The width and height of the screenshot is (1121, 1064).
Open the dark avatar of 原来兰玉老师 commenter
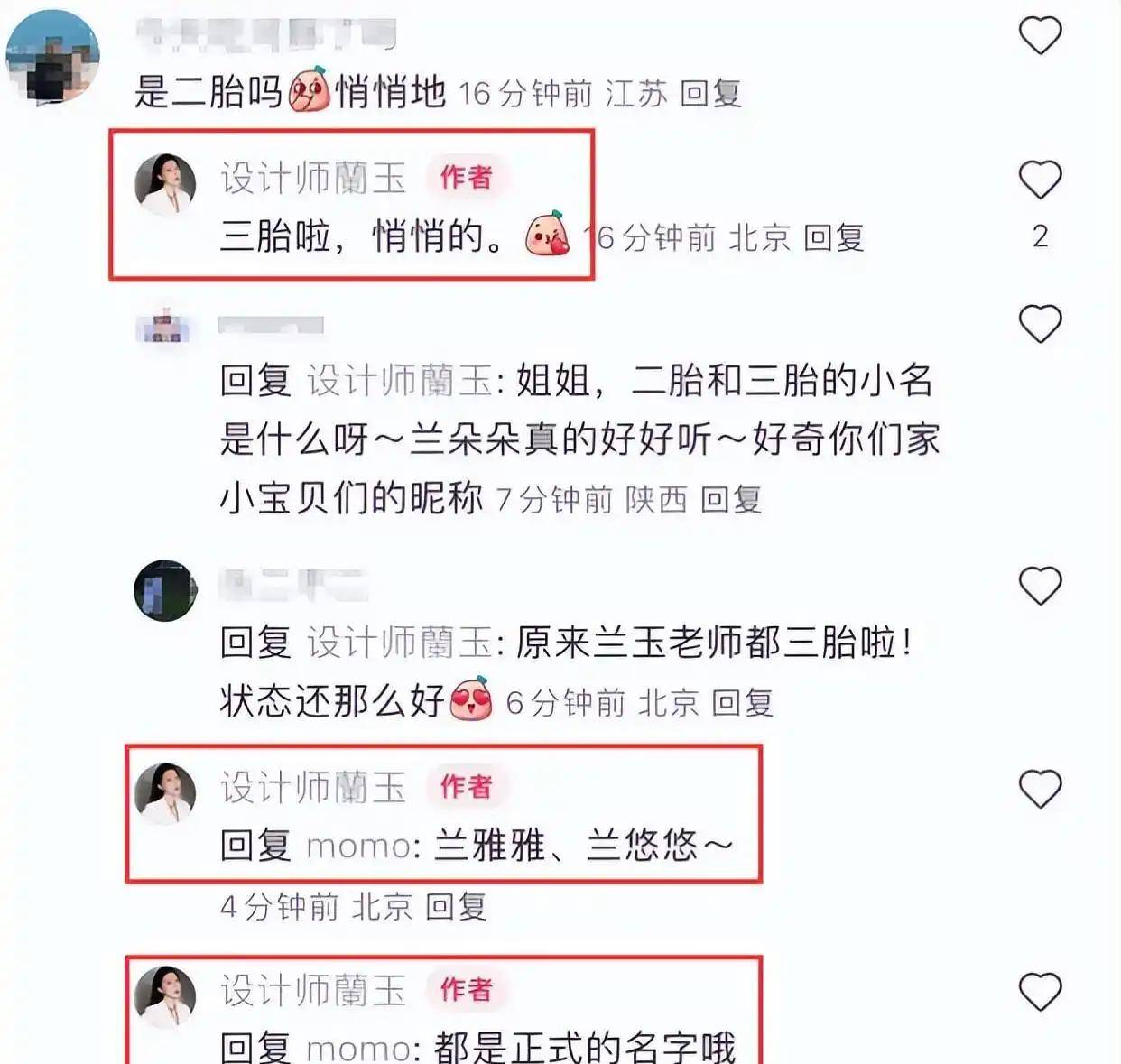tap(165, 590)
